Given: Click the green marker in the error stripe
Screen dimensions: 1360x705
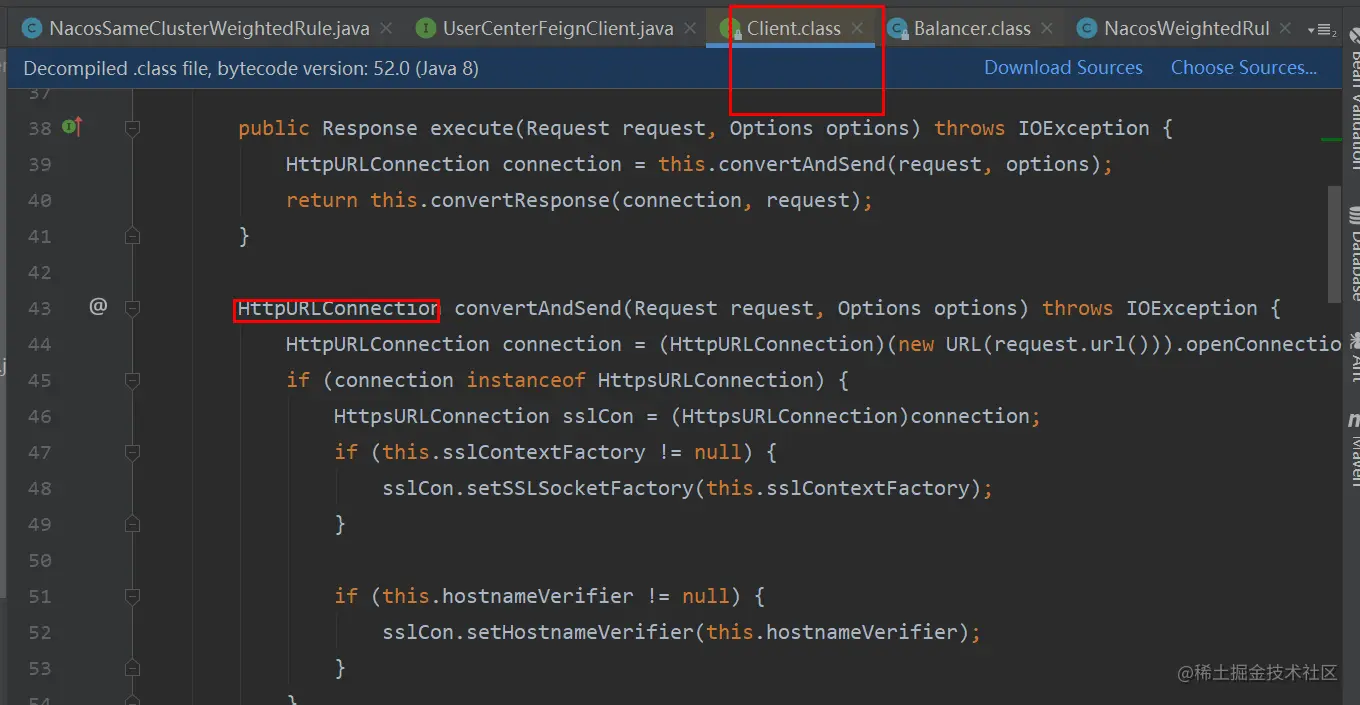Looking at the screenshot, I should (1332, 139).
